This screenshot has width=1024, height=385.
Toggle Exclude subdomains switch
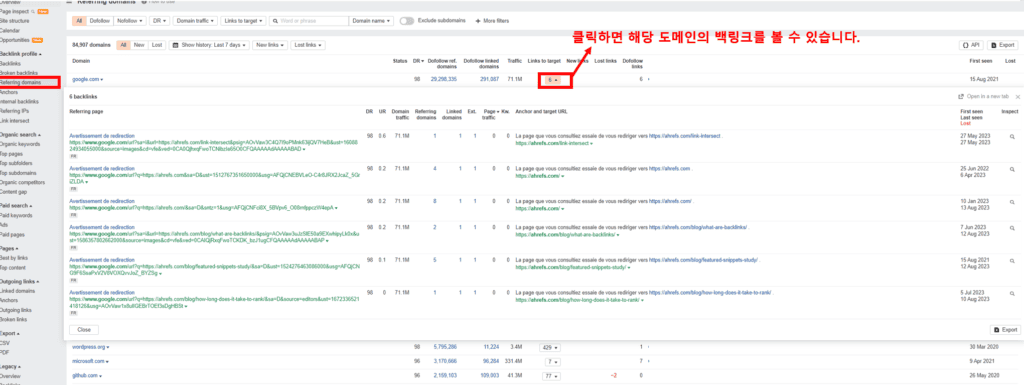(x=407, y=21)
